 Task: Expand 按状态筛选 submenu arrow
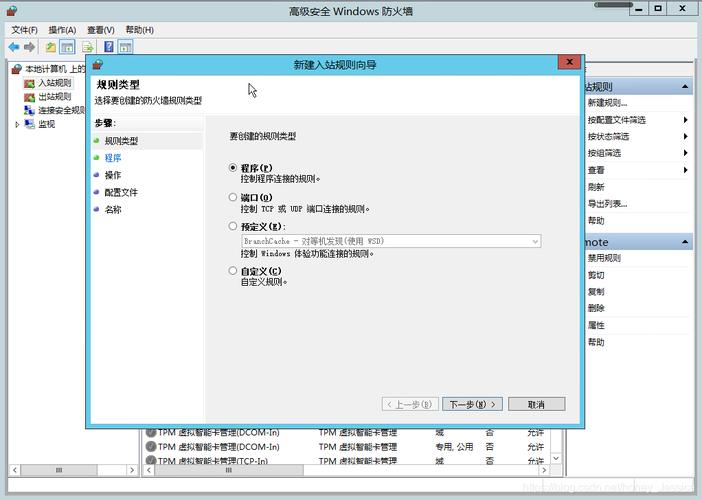coord(685,137)
